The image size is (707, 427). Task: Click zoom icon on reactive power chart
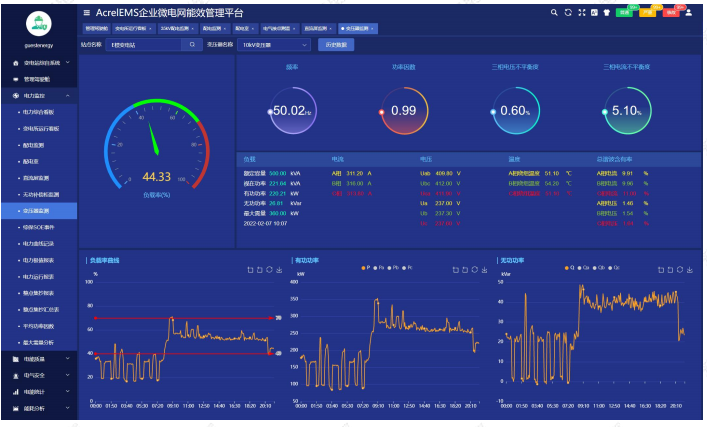661,270
